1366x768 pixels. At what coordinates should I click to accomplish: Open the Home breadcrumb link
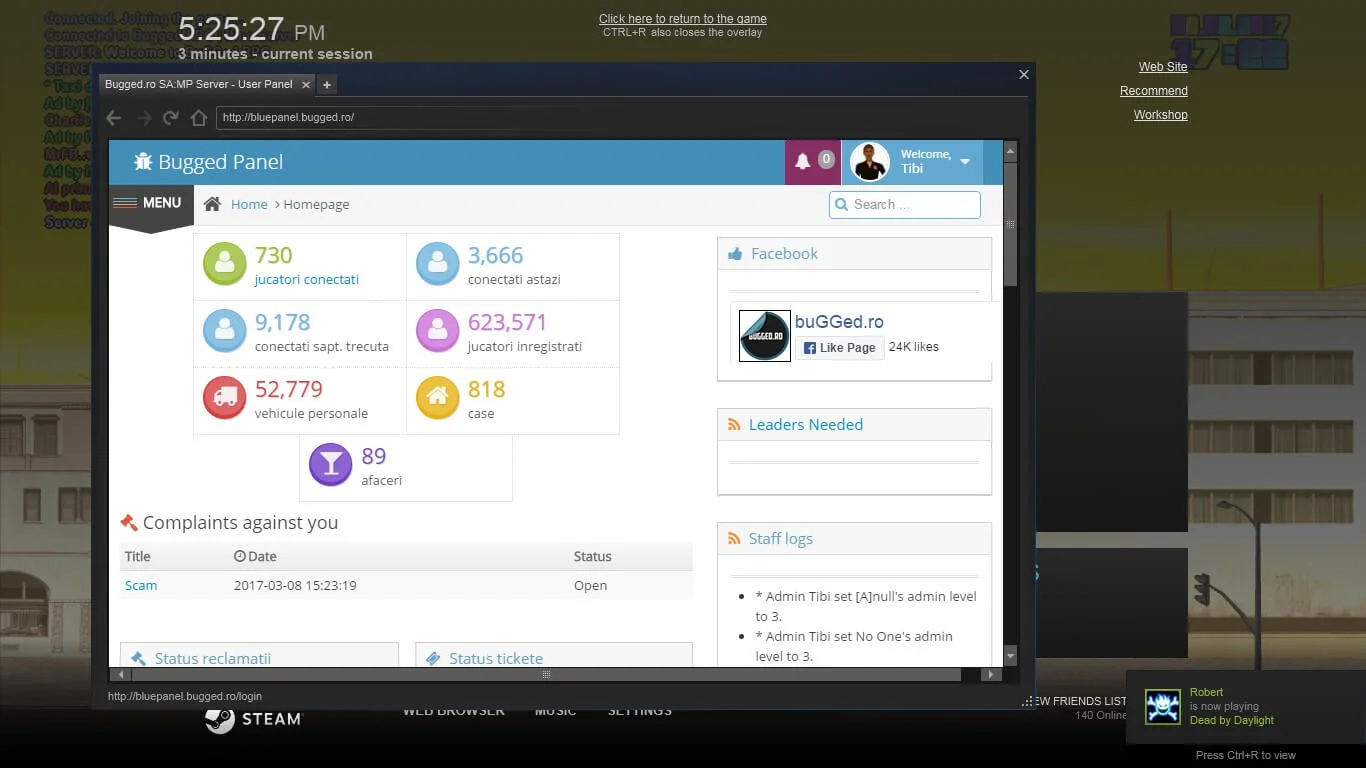pyautogui.click(x=249, y=204)
